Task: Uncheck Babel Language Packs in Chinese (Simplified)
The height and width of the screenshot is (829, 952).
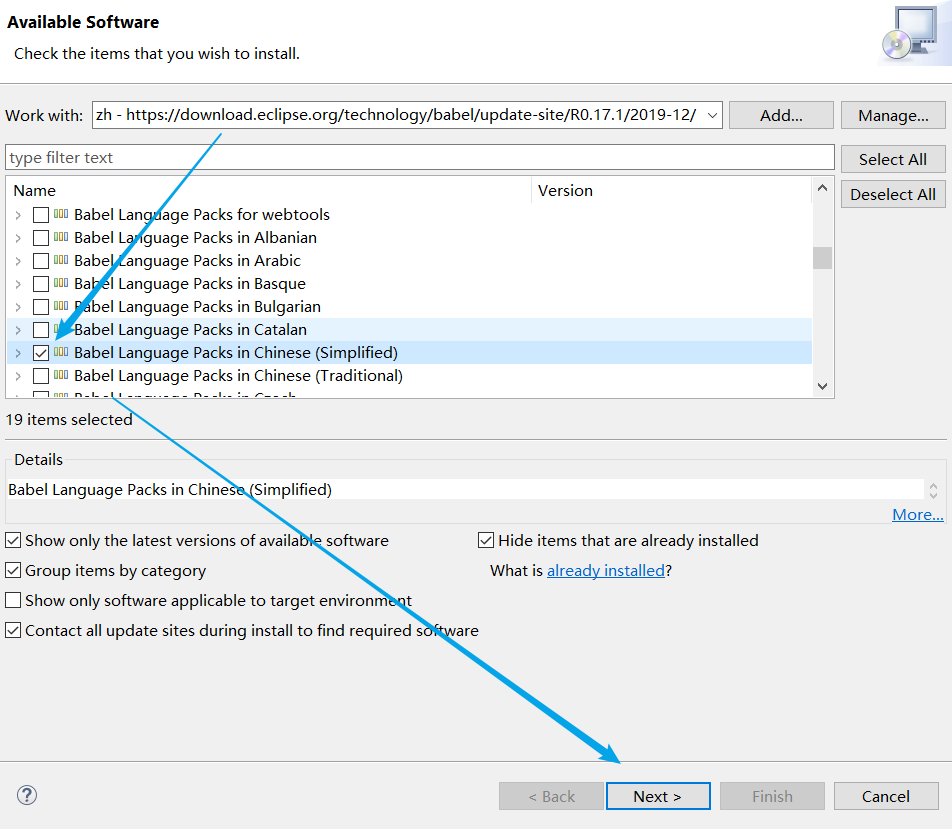Action: coord(41,353)
